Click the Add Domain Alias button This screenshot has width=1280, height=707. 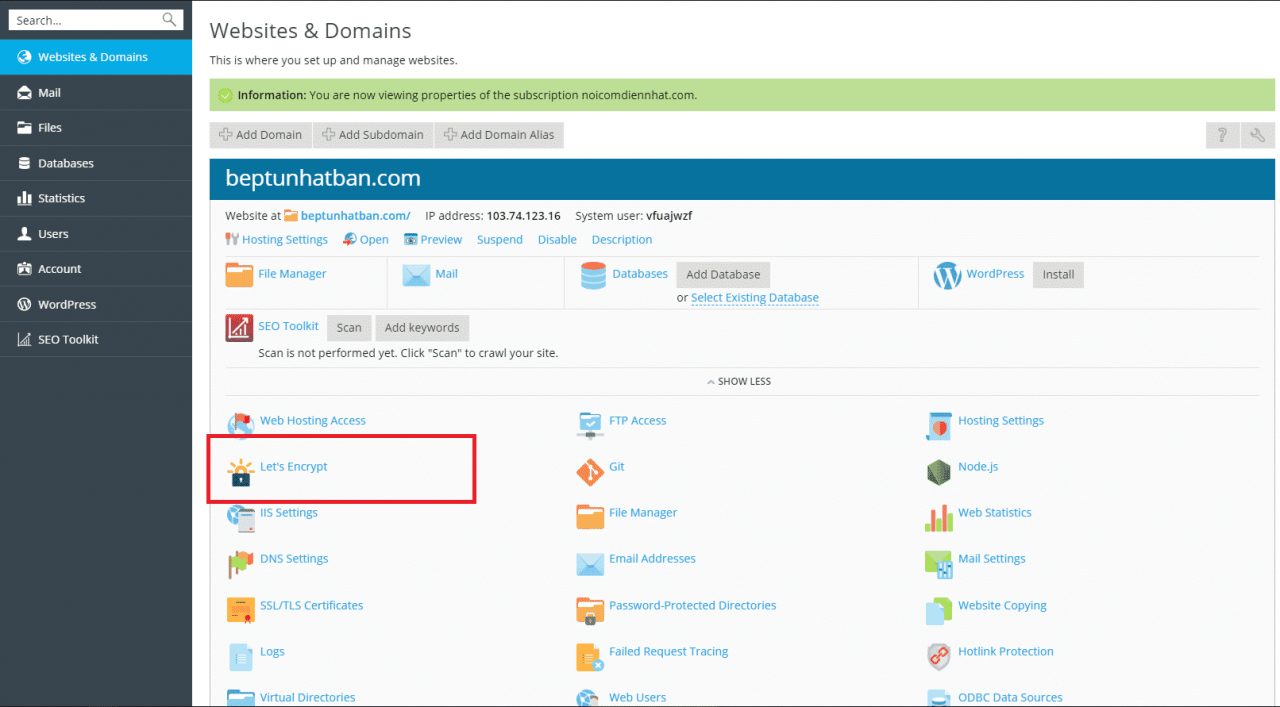click(499, 135)
